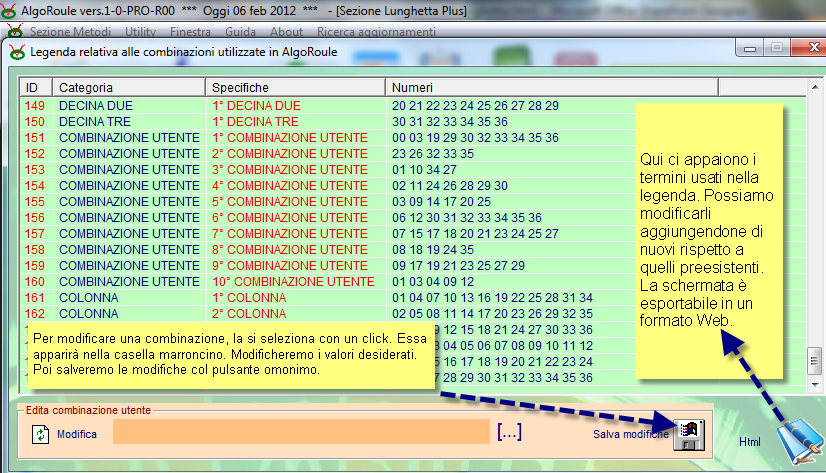Image resolution: width=826 pixels, height=473 pixels.
Task: Select row 159 9° COMBINAZIONE UTENTE
Action: pyautogui.click(x=414, y=265)
